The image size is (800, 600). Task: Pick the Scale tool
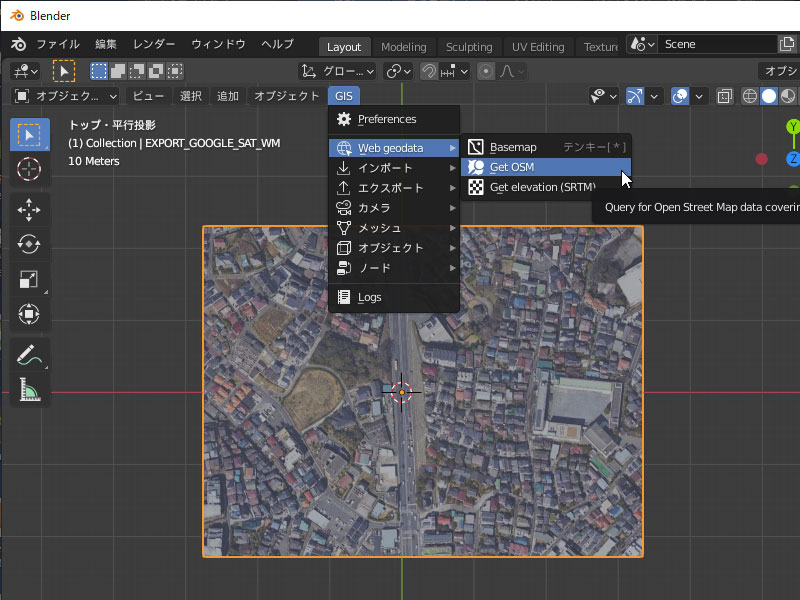pyautogui.click(x=29, y=279)
